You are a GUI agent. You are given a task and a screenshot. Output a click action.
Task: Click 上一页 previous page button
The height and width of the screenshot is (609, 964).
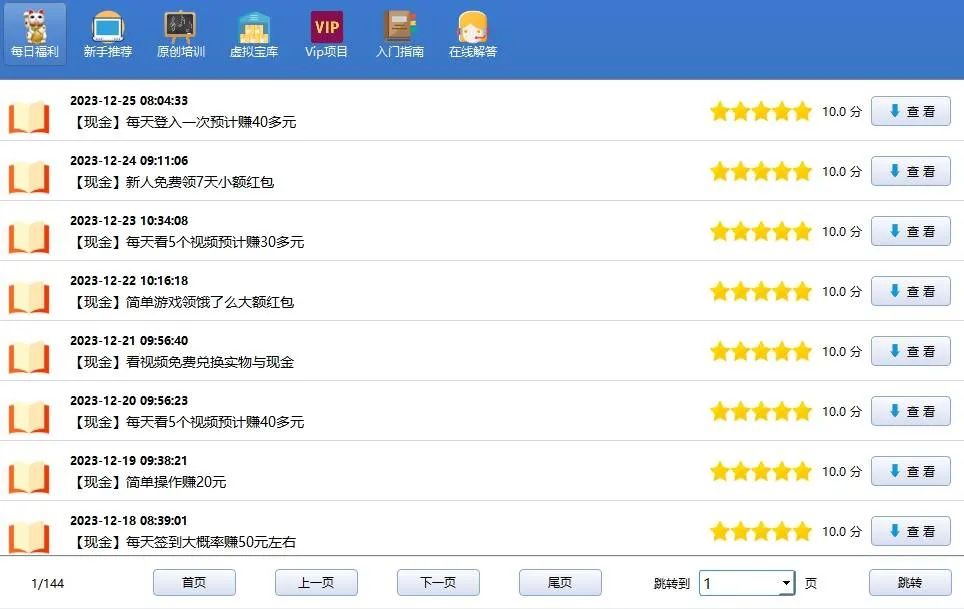pyautogui.click(x=316, y=582)
